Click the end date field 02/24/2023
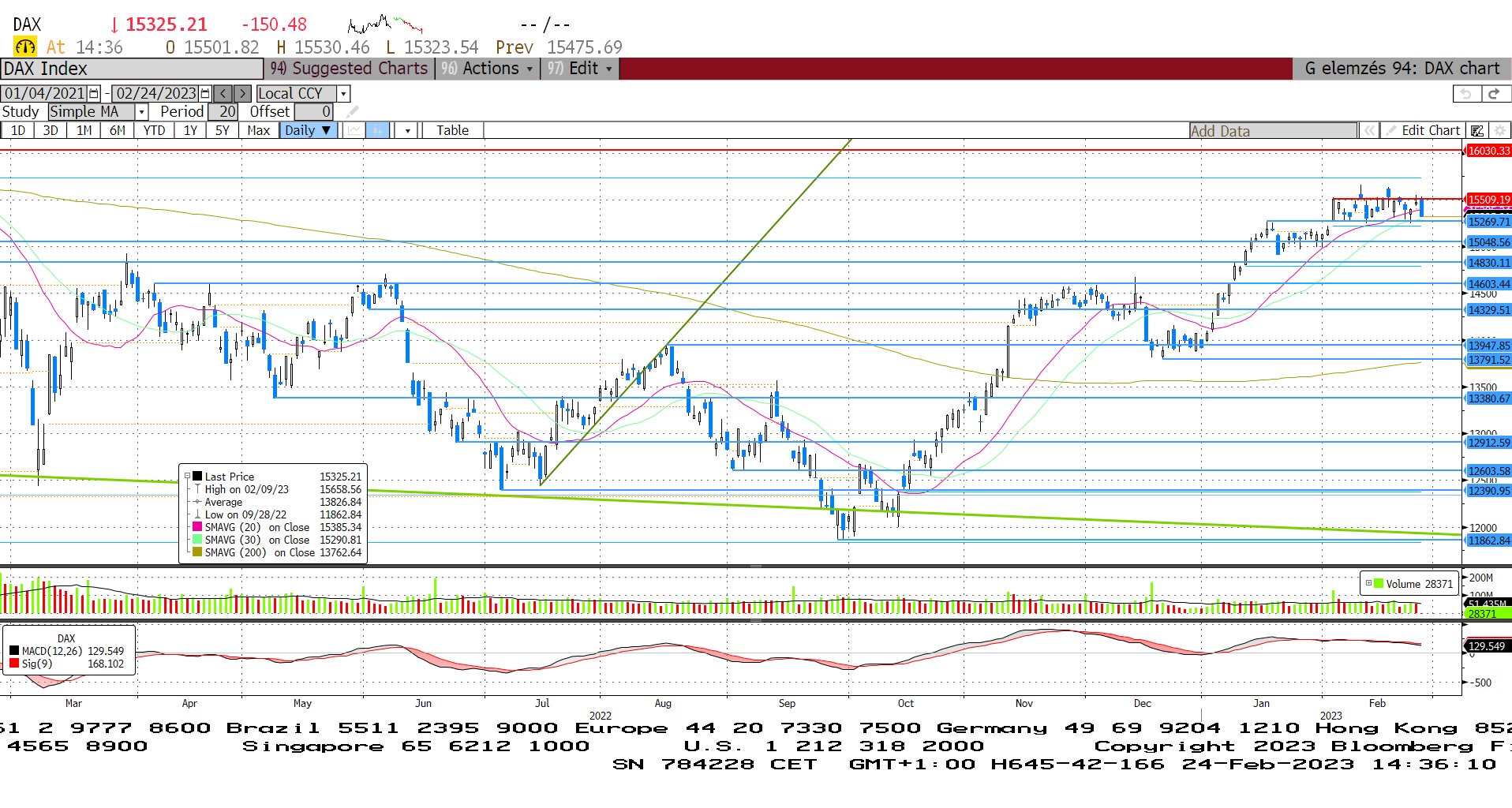 click(155, 93)
